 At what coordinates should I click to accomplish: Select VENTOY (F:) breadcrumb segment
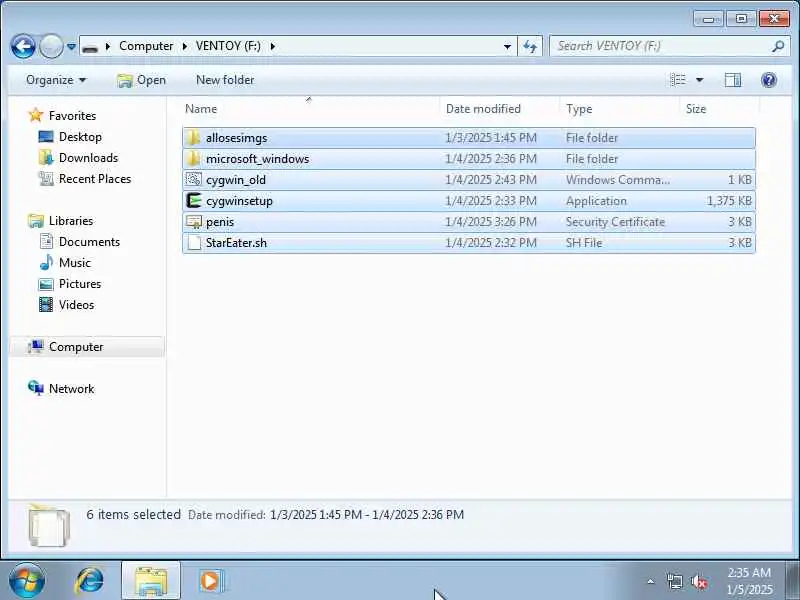click(x=228, y=46)
